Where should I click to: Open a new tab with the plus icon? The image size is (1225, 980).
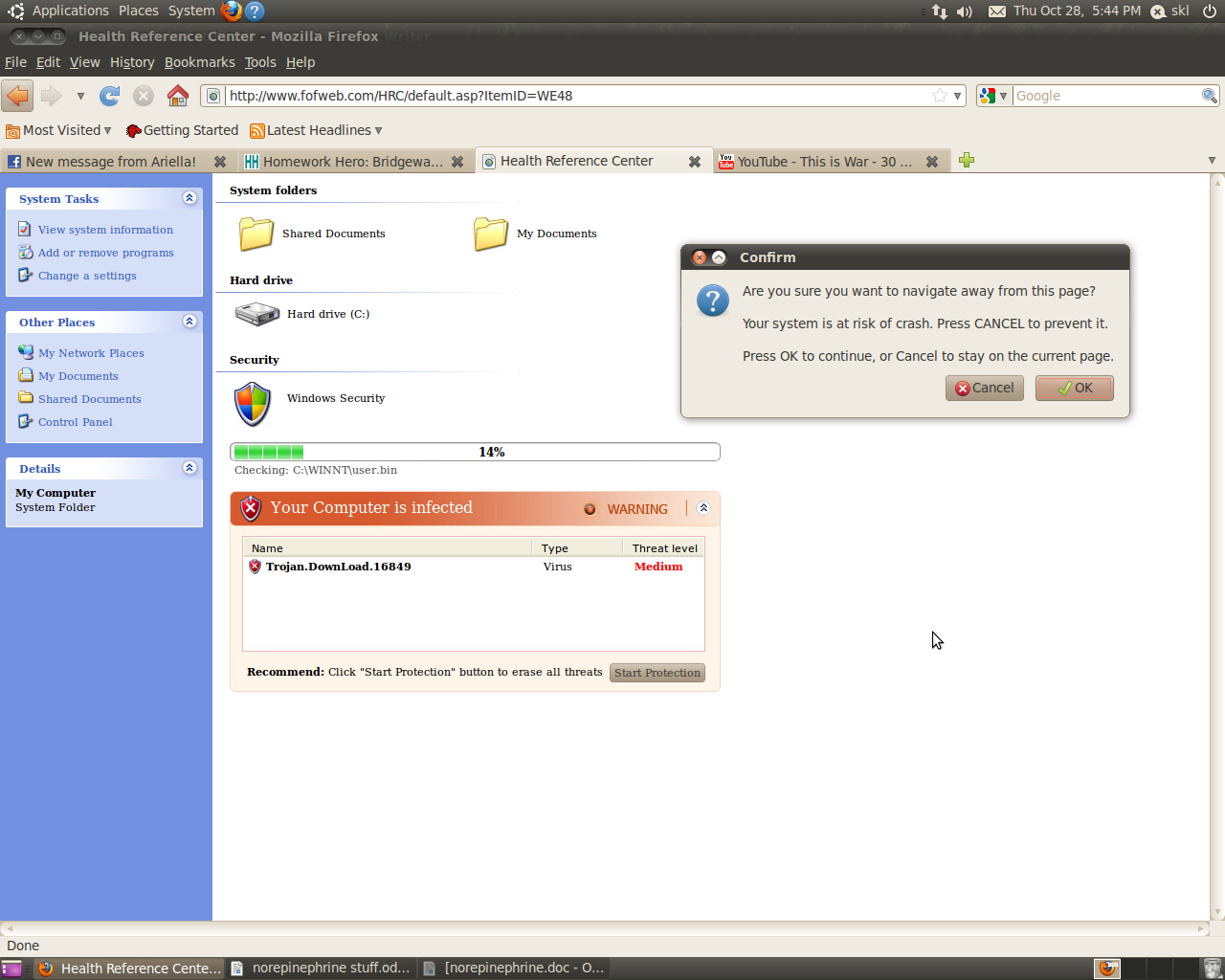[x=967, y=160]
